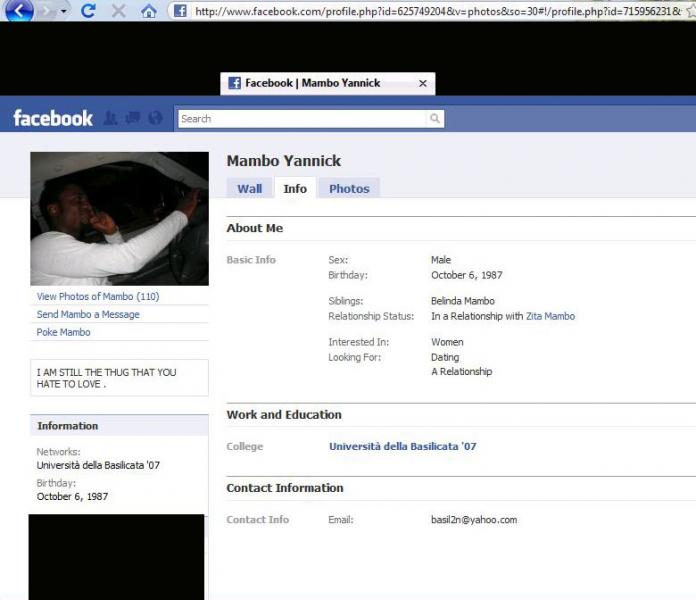The height and width of the screenshot is (600, 696).
Task: Open Facebook notifications globe icon
Action: coord(155,118)
